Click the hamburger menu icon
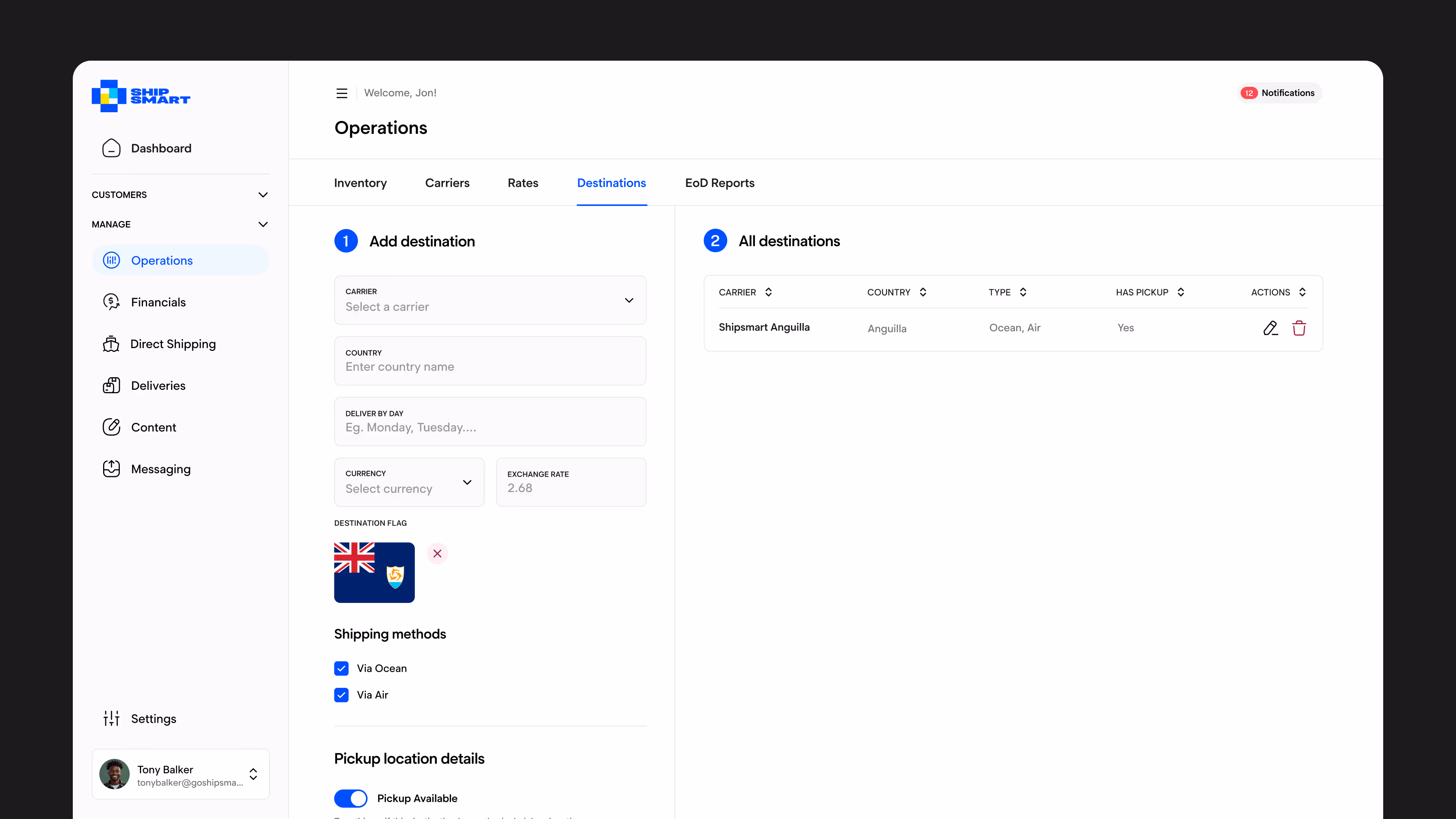Viewport: 1456px width, 819px height. click(x=341, y=93)
